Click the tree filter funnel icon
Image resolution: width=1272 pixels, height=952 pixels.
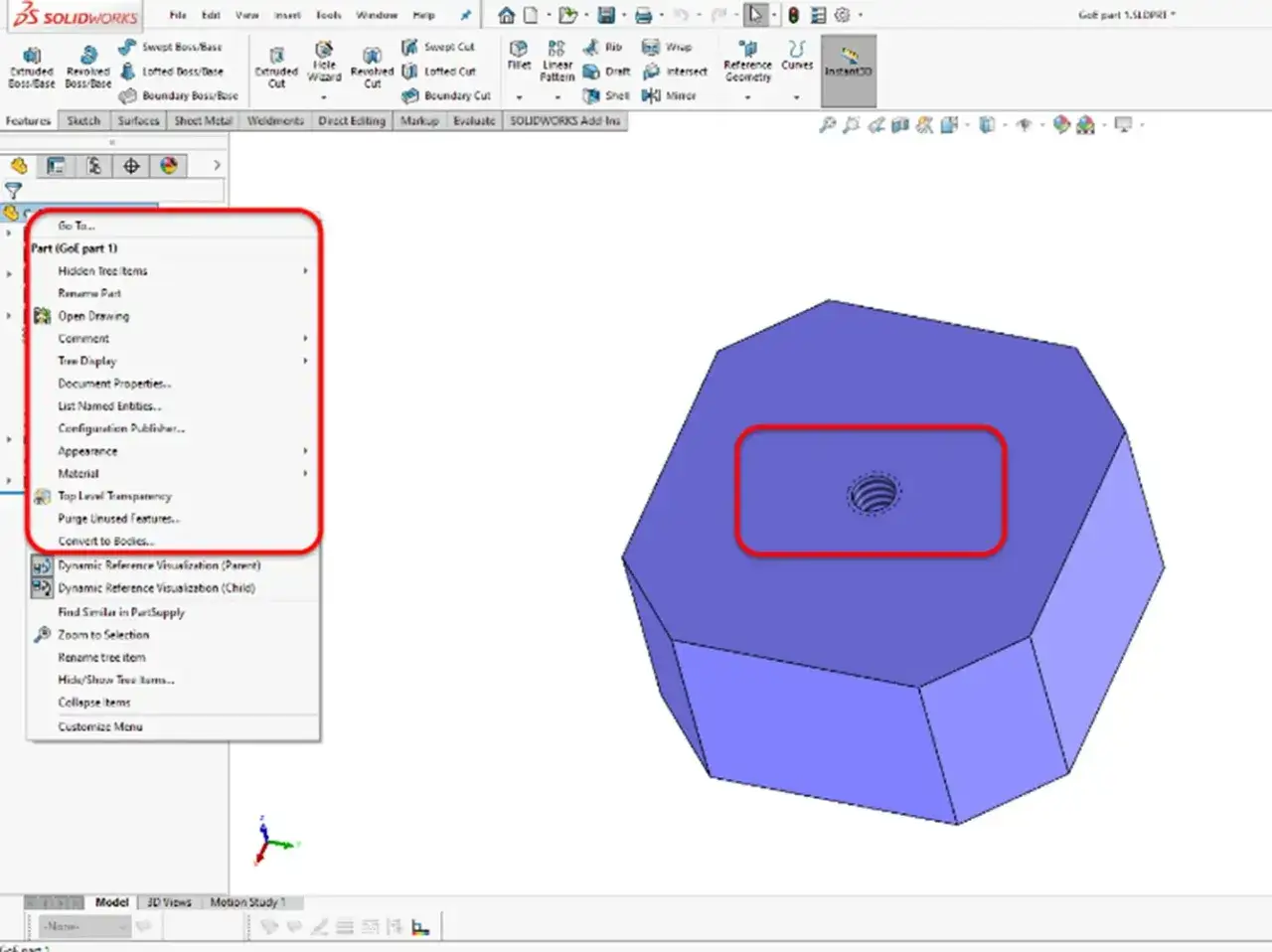[14, 190]
